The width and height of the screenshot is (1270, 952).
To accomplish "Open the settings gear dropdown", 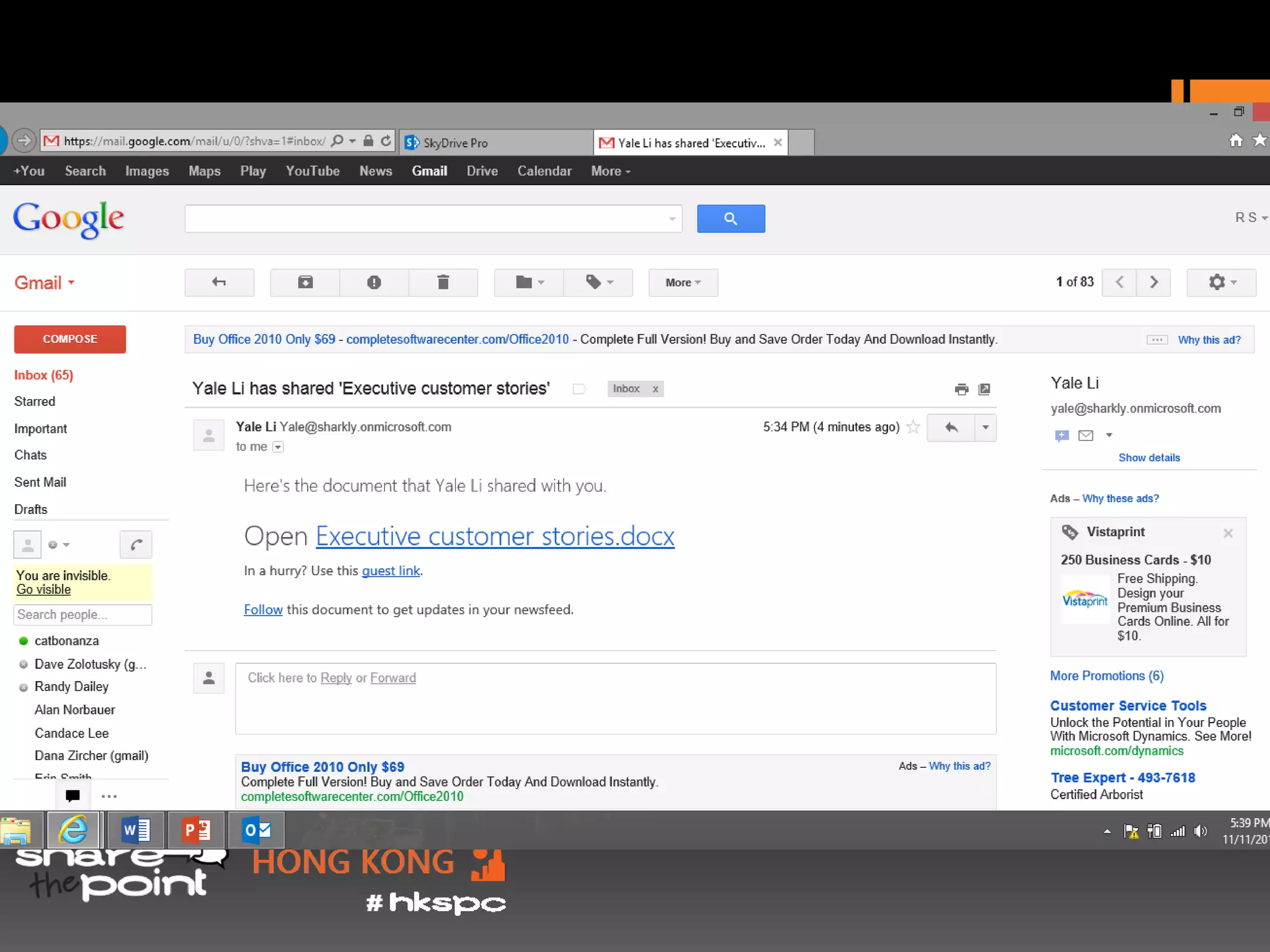I will pos(1221,283).
